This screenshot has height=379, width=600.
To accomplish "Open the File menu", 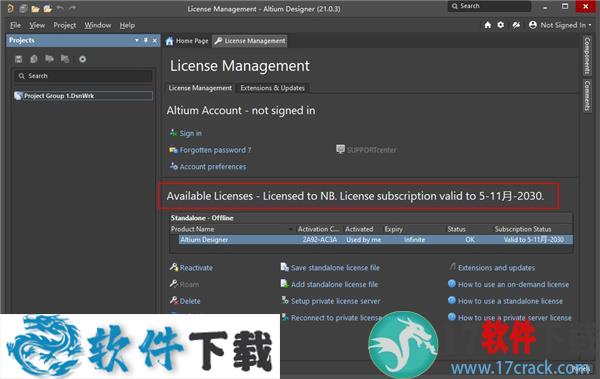I will 15,25.
